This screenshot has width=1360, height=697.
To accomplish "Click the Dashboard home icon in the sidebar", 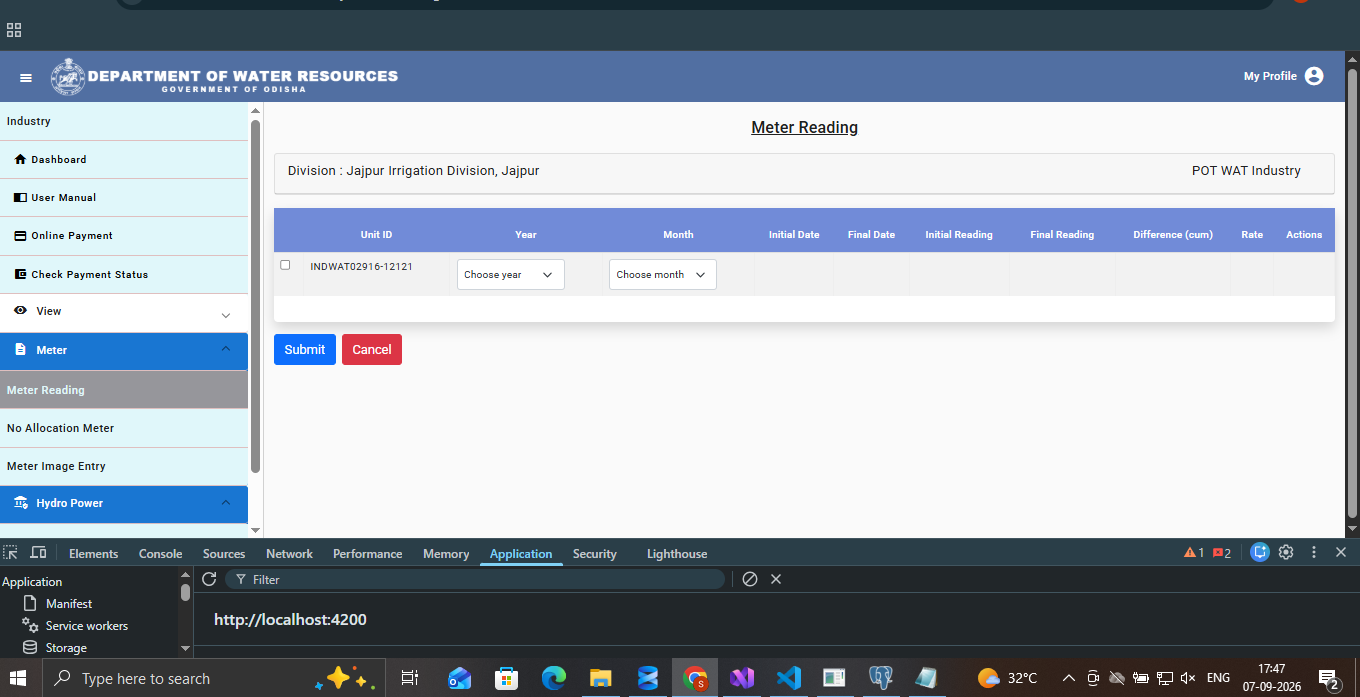I will [x=20, y=160].
